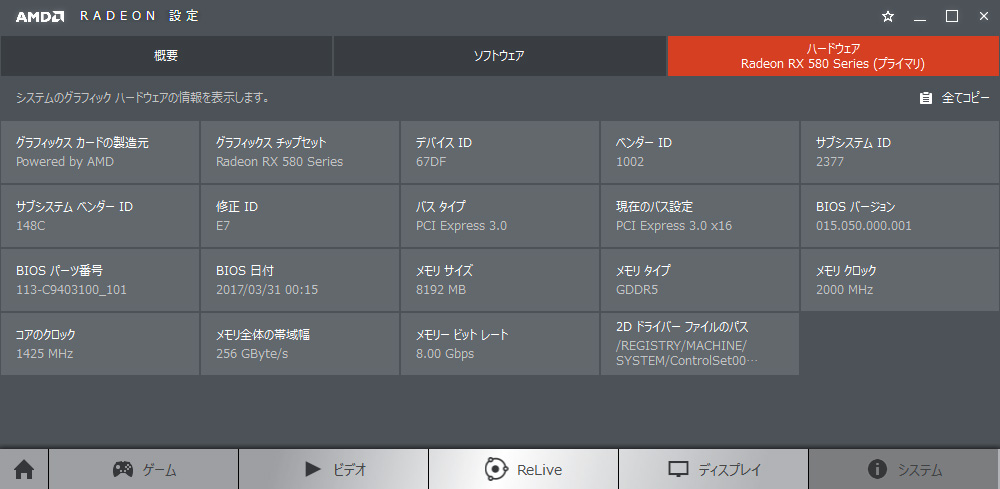Viewport: 1000px width, 489px height.
Task: Select the グラフィックス カードの製造元 tile
Action: [100, 152]
